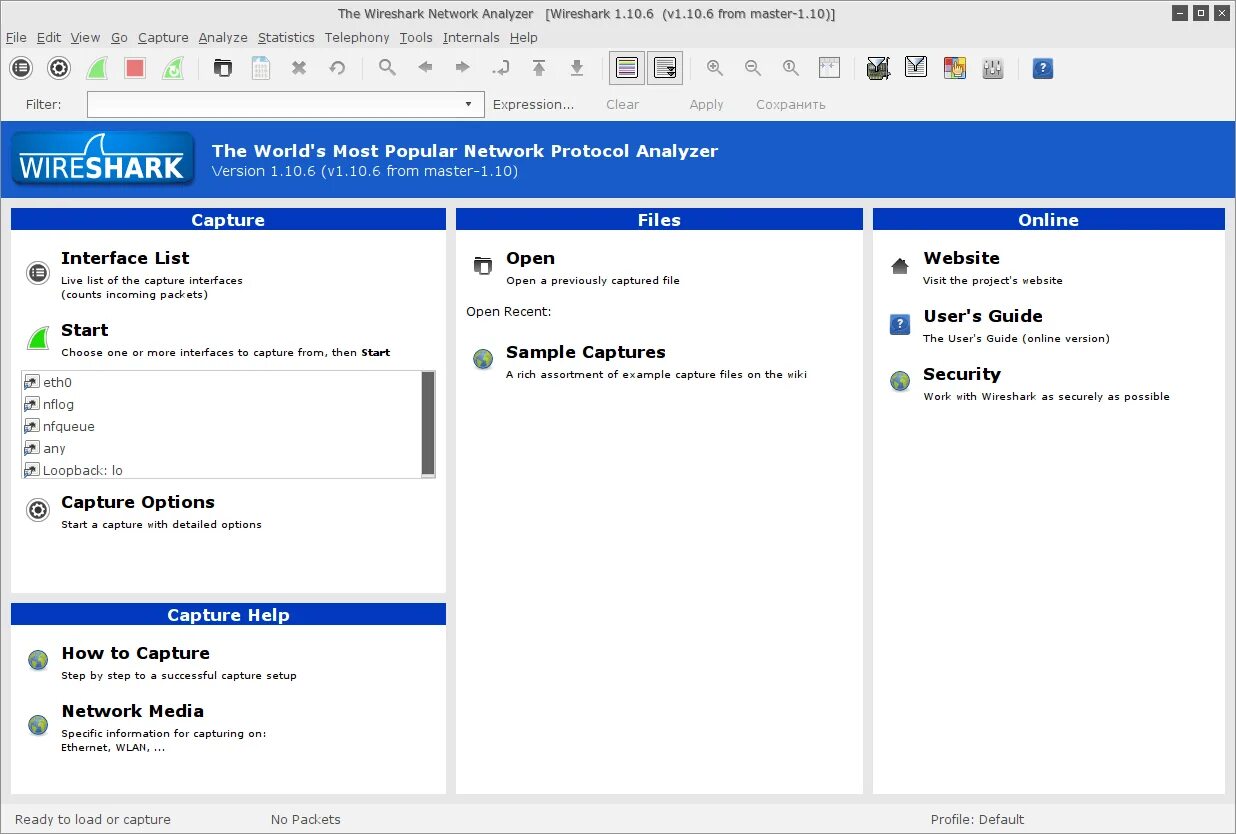Screen dimensions: 1236x834
Task: Click Profile: Default in status bar
Action: click(977, 819)
